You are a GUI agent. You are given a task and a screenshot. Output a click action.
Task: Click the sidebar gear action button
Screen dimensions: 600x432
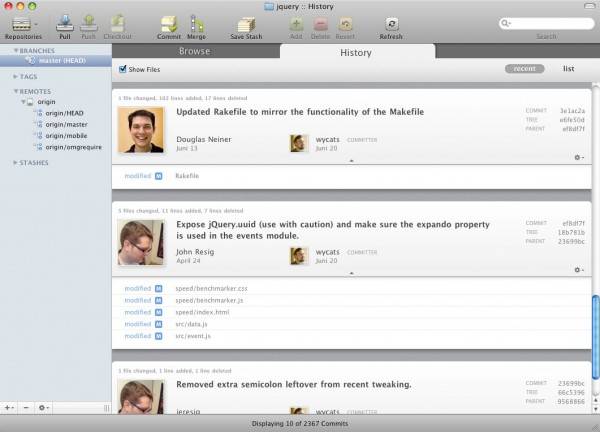coord(43,408)
